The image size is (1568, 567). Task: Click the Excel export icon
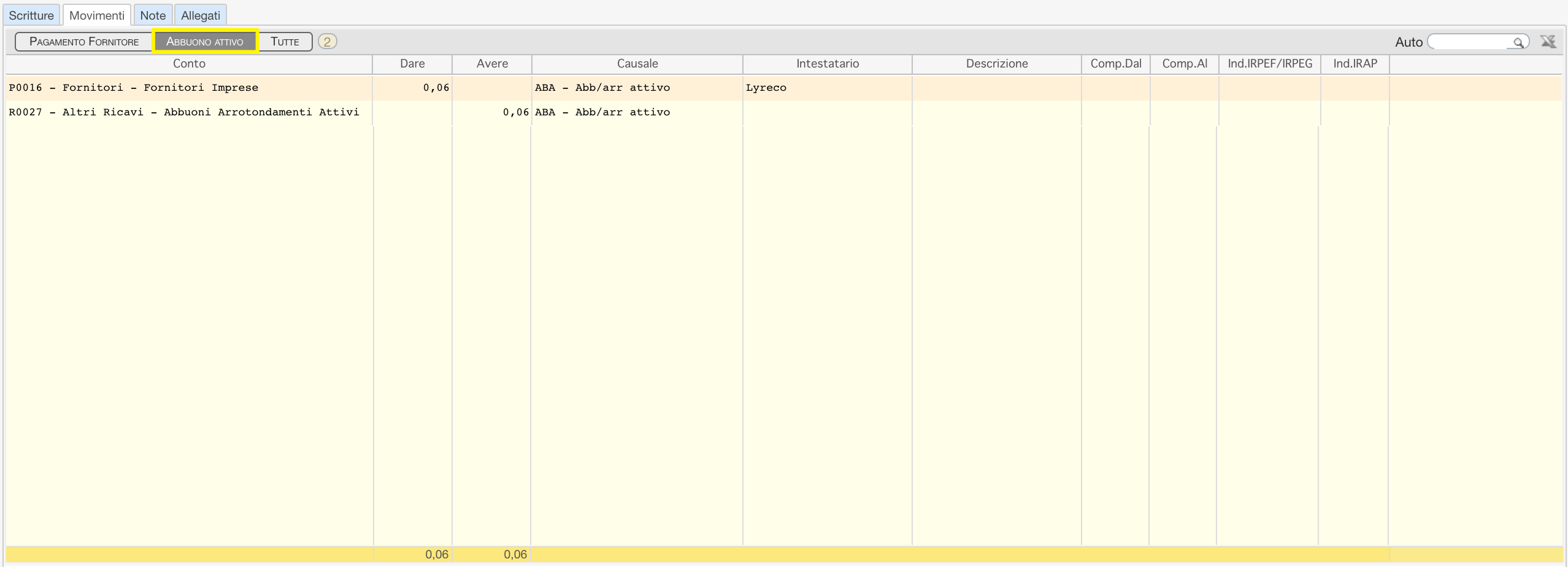click(1548, 42)
